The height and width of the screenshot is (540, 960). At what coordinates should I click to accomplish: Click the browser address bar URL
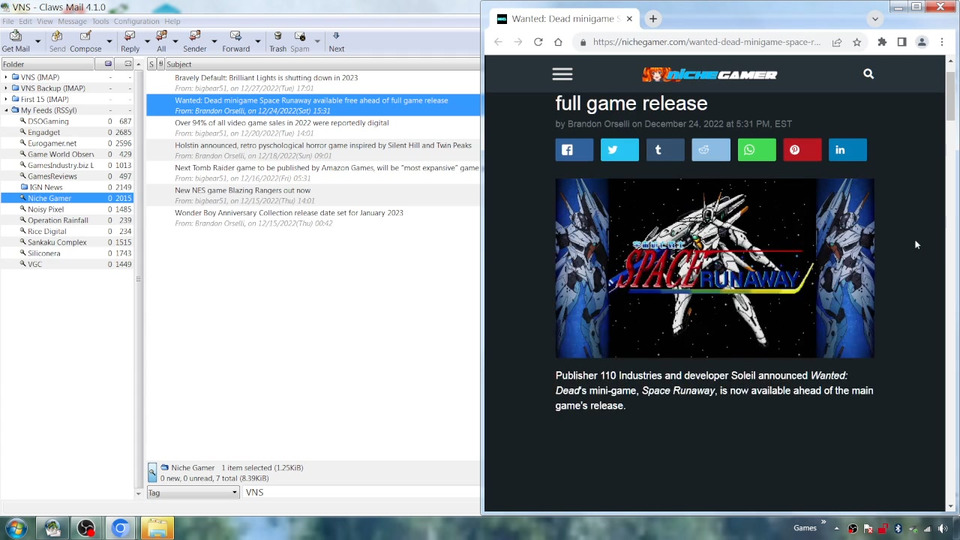tap(707, 42)
